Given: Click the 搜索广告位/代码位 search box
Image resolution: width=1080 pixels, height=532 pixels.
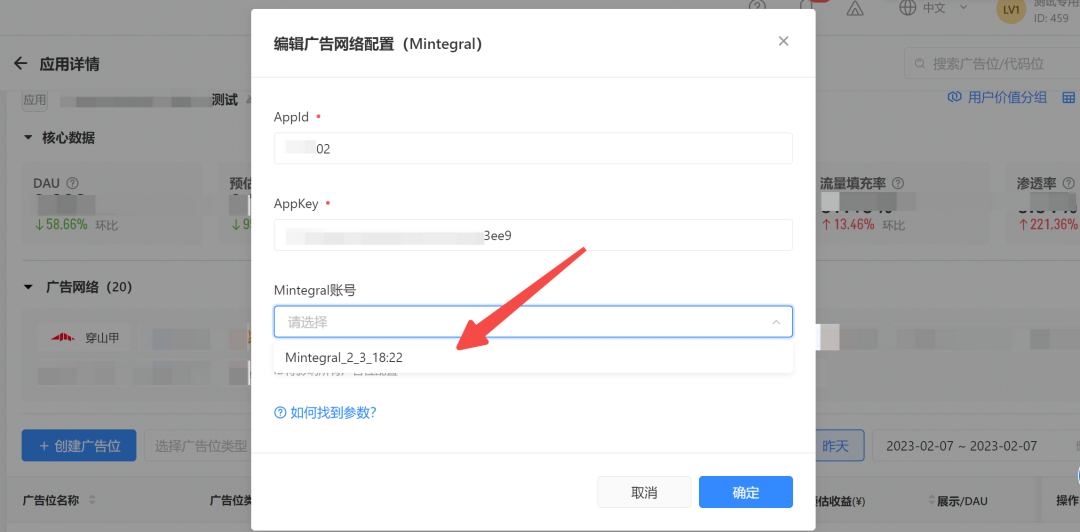Looking at the screenshot, I should coord(990,64).
